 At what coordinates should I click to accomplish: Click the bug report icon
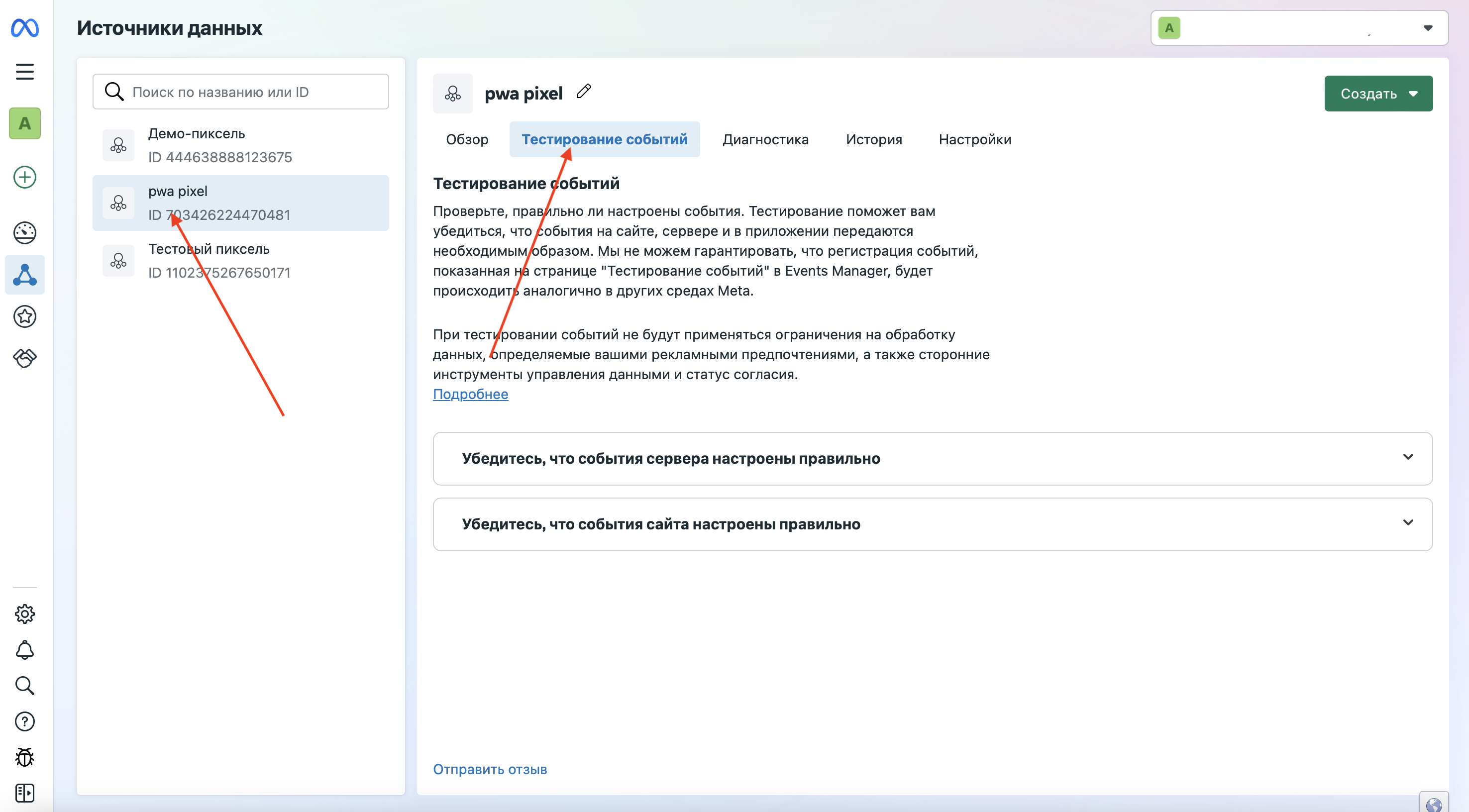pyautogui.click(x=24, y=757)
